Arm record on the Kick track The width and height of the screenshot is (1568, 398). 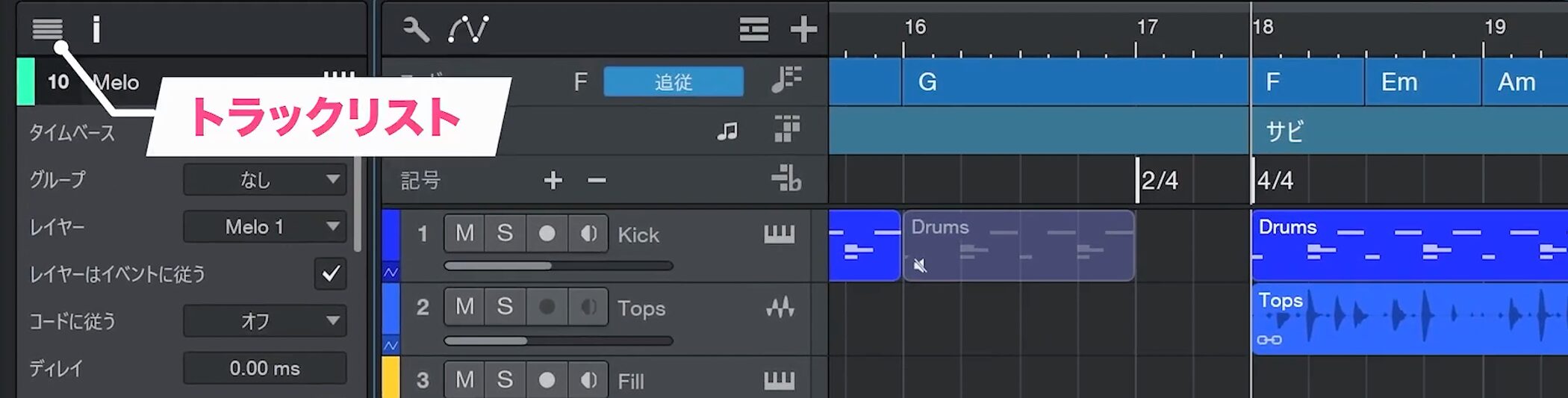[547, 234]
